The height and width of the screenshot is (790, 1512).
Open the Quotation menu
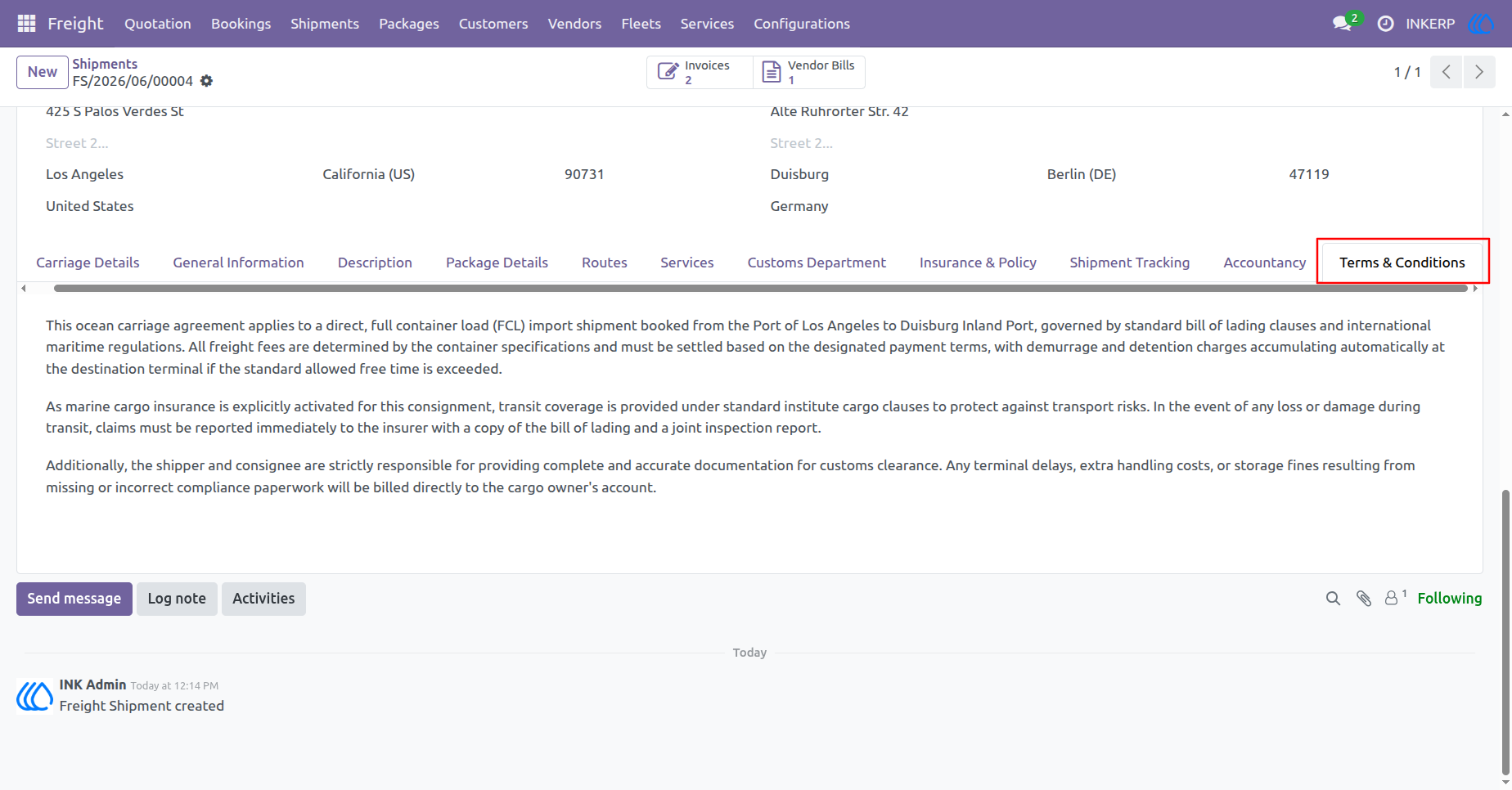tap(158, 24)
